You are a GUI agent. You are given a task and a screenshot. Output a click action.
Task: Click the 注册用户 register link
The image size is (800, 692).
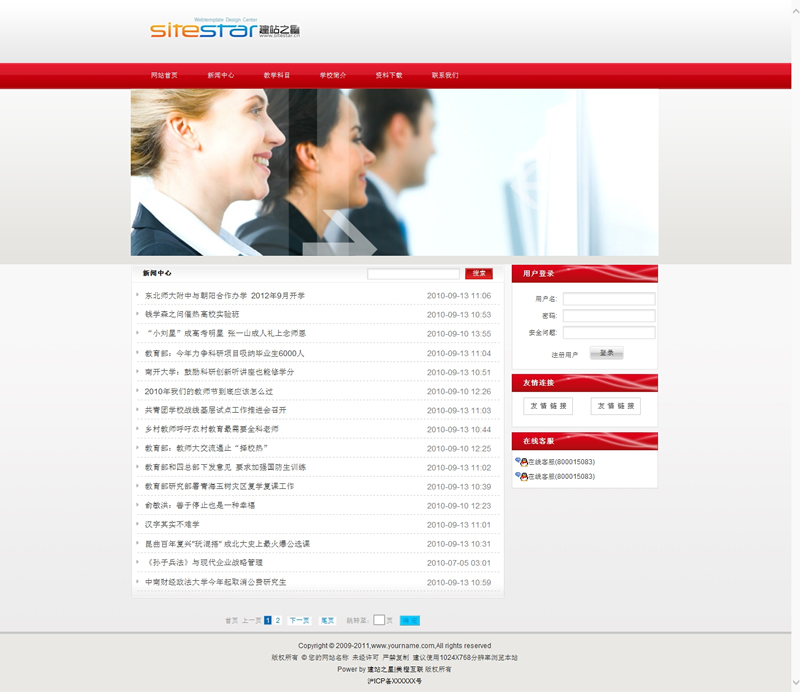565,354
